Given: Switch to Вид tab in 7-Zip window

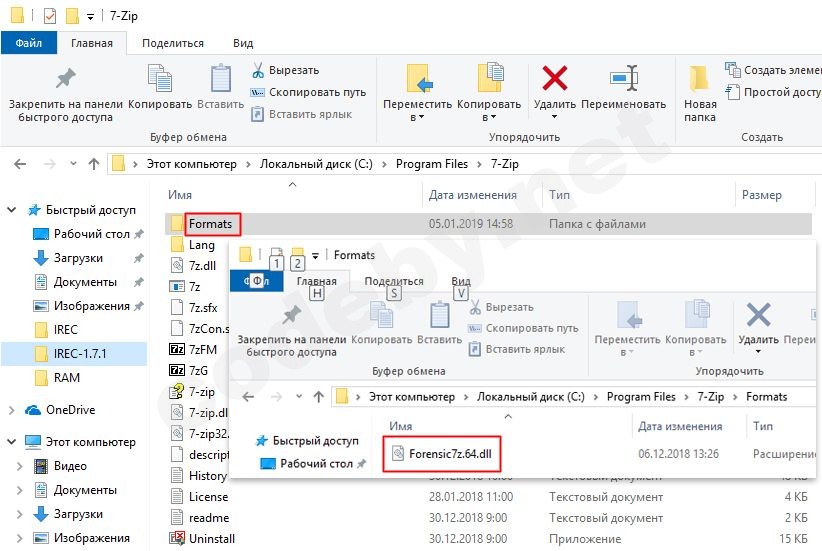Looking at the screenshot, I should tap(243, 43).
